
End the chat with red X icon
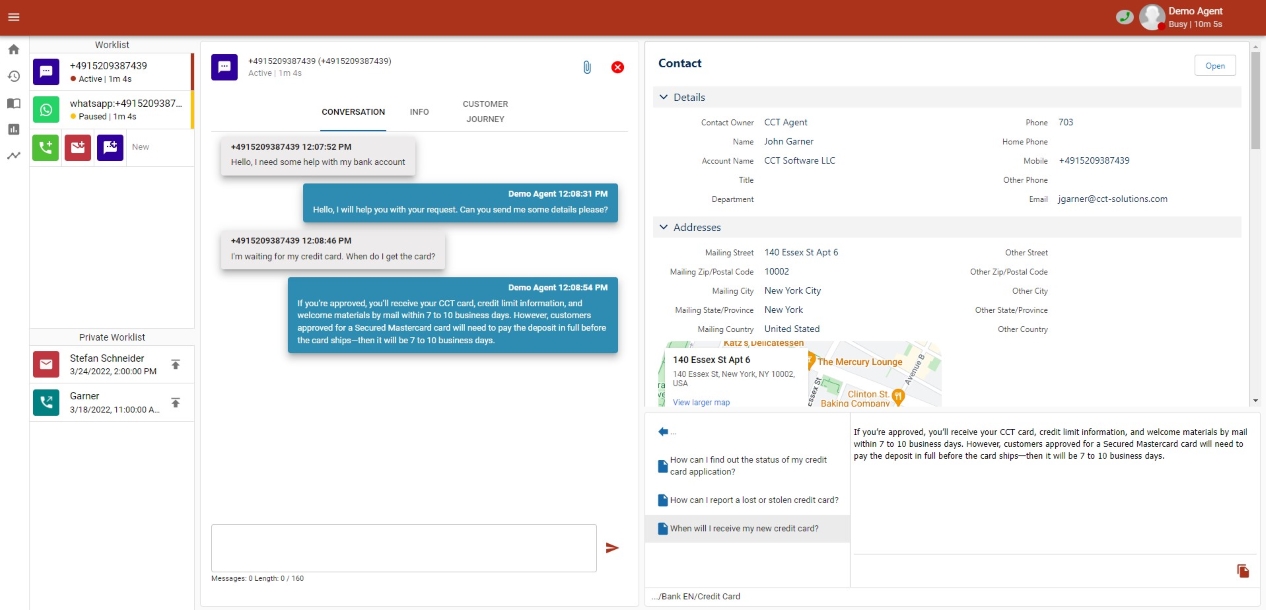[617, 67]
